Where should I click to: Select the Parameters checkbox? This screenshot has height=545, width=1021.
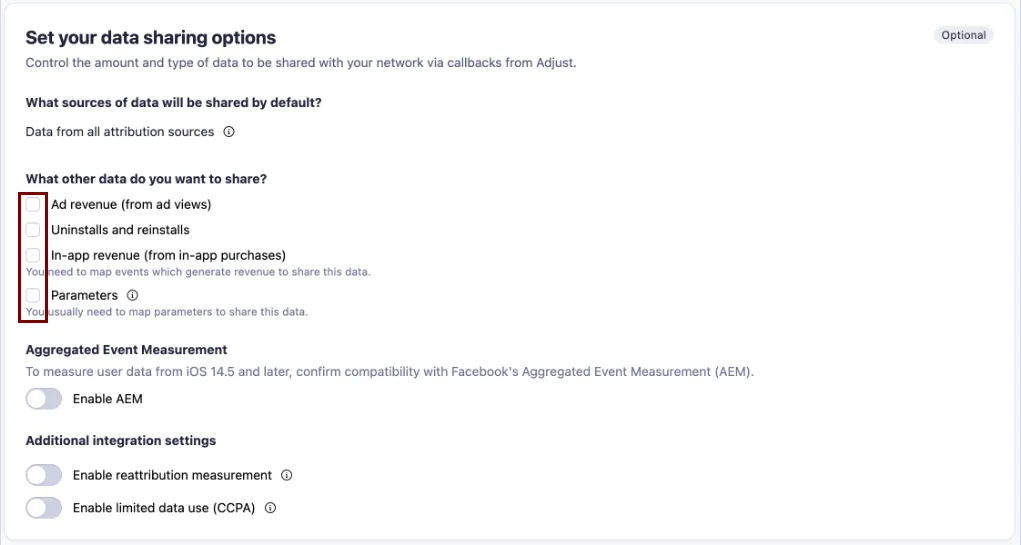coord(33,296)
